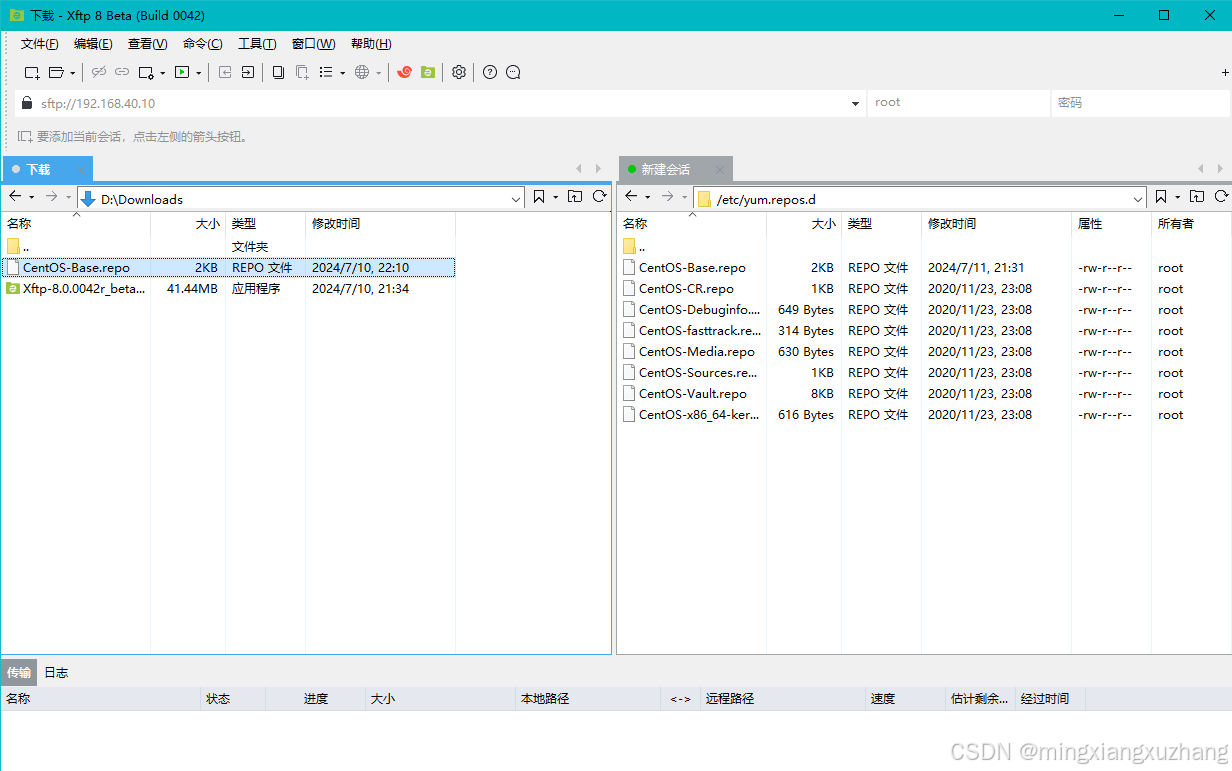Open the 窗口(W) menu

pos(314,44)
